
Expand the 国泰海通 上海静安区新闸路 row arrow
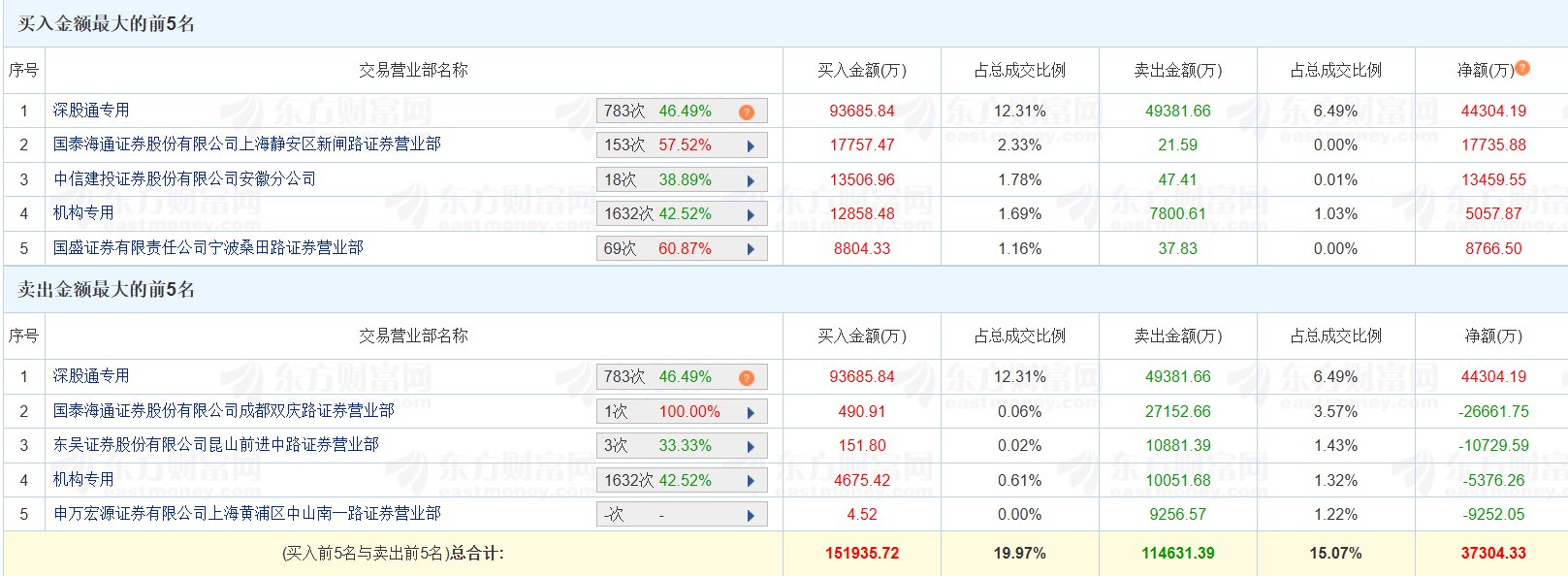coord(751,145)
